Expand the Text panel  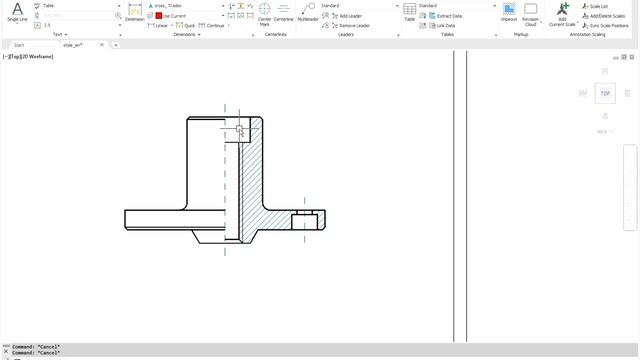(60, 35)
